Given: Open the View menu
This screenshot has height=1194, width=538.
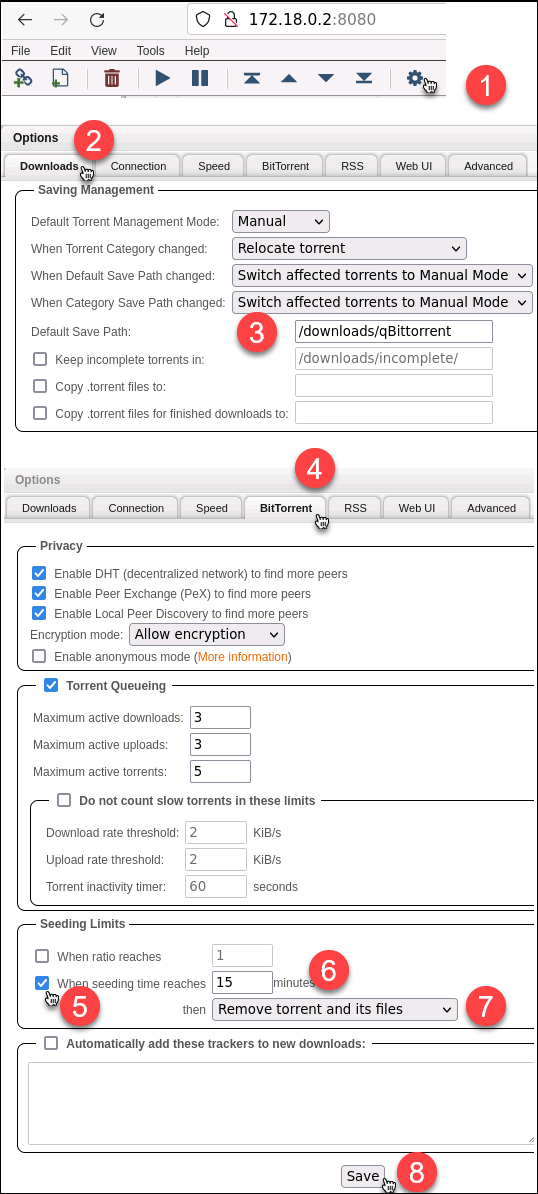Looking at the screenshot, I should (103, 51).
